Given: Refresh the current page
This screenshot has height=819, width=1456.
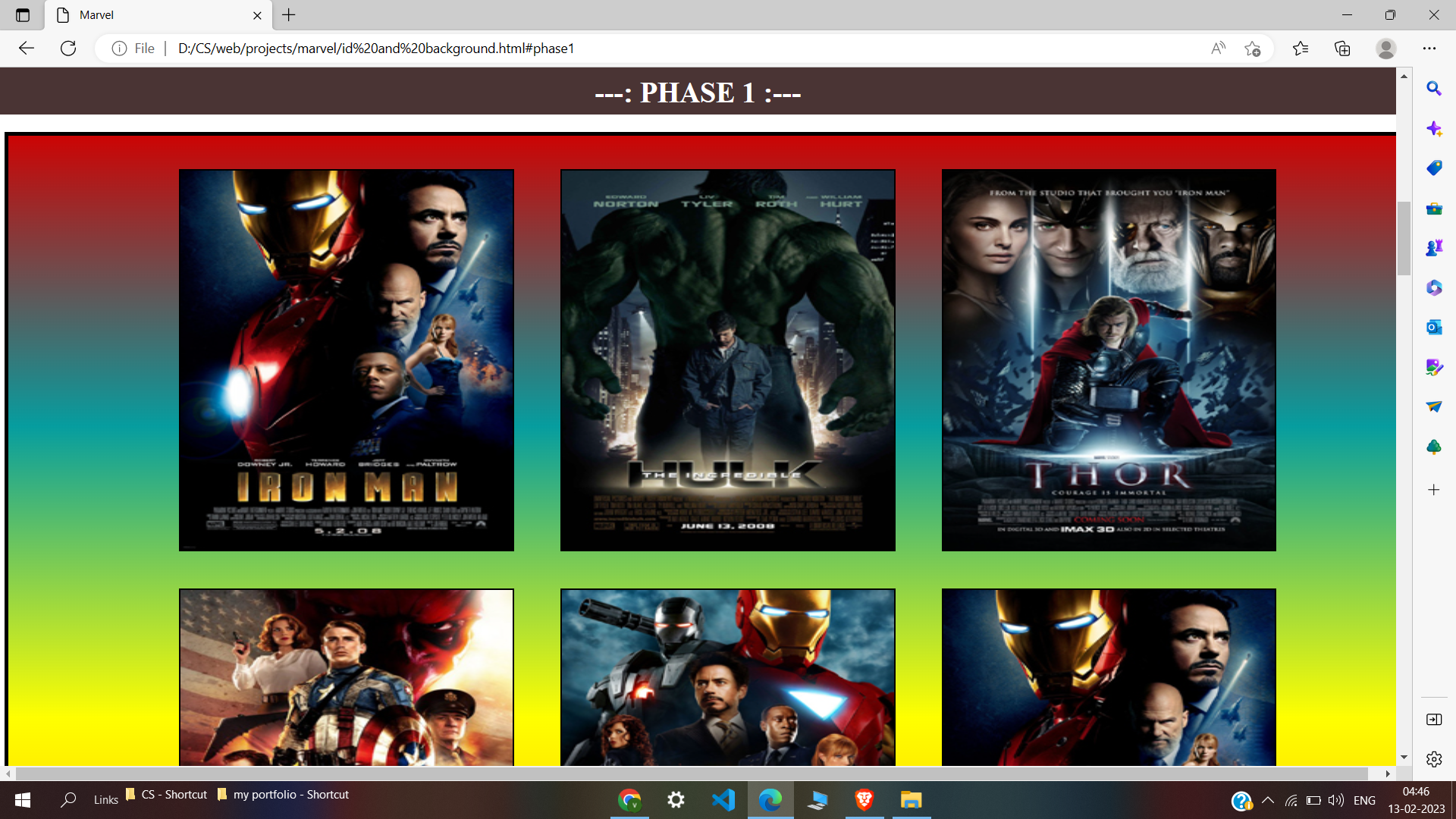Looking at the screenshot, I should click(x=68, y=48).
